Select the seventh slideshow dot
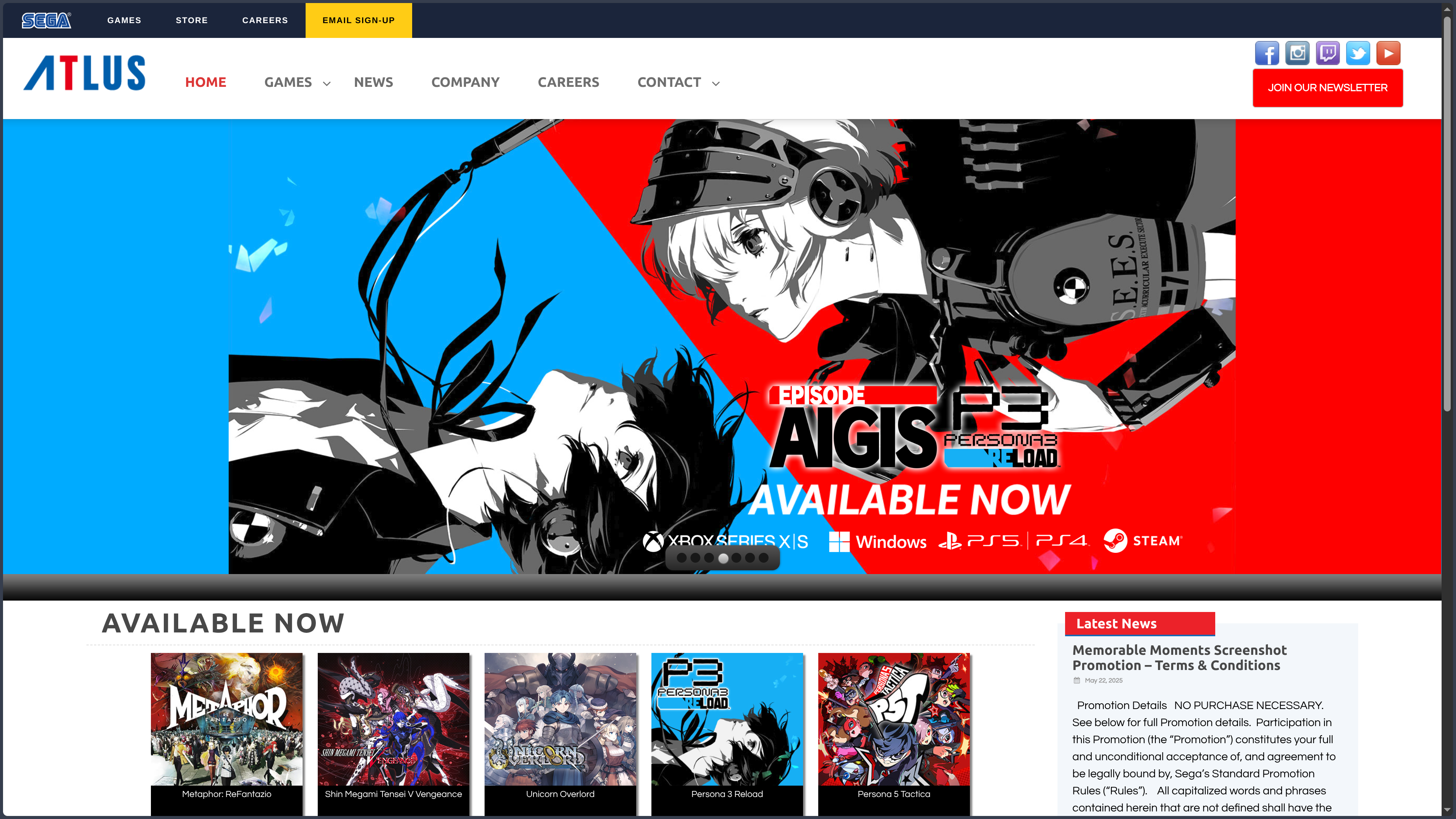Screen dimensions: 1456x819 click(x=764, y=558)
